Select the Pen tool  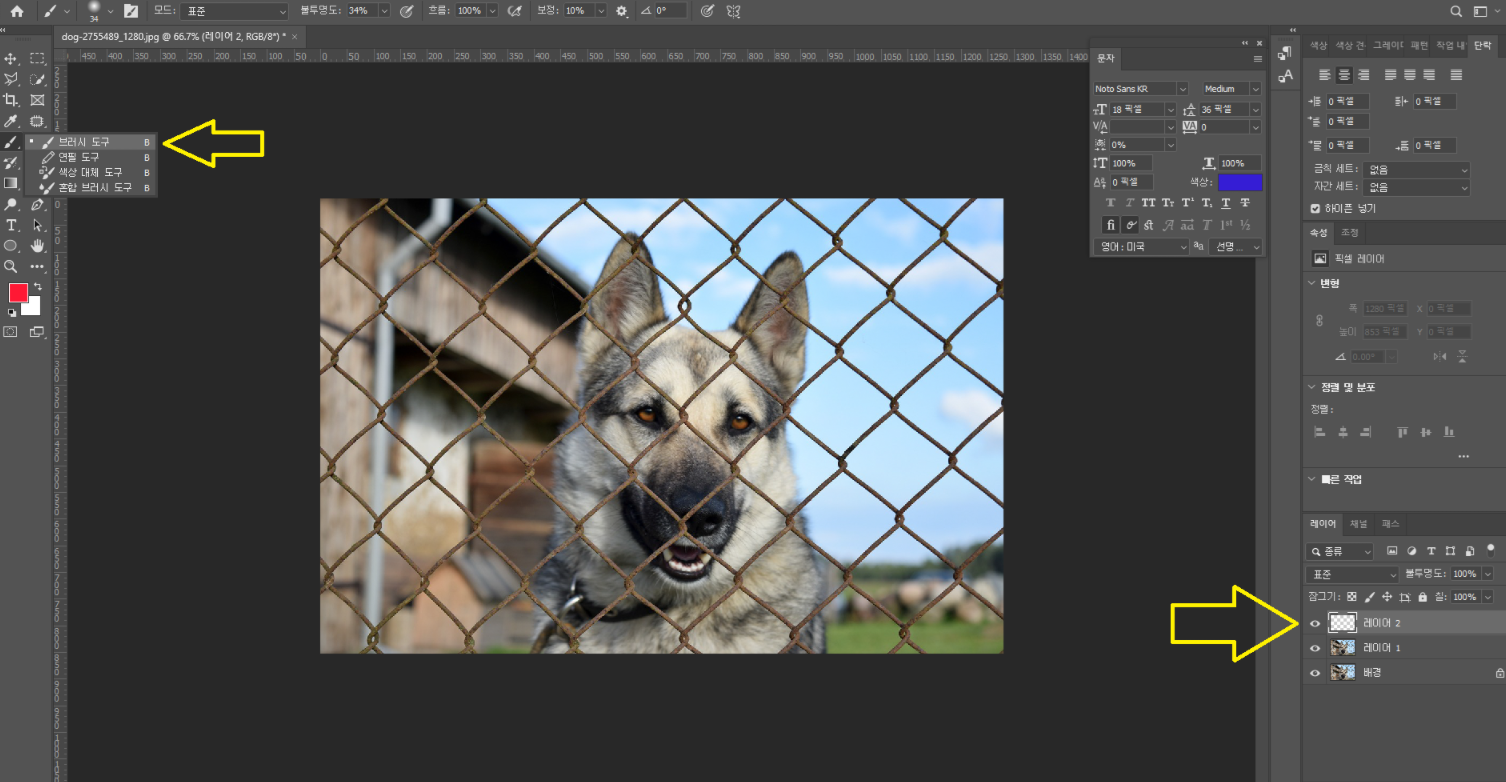coord(38,204)
